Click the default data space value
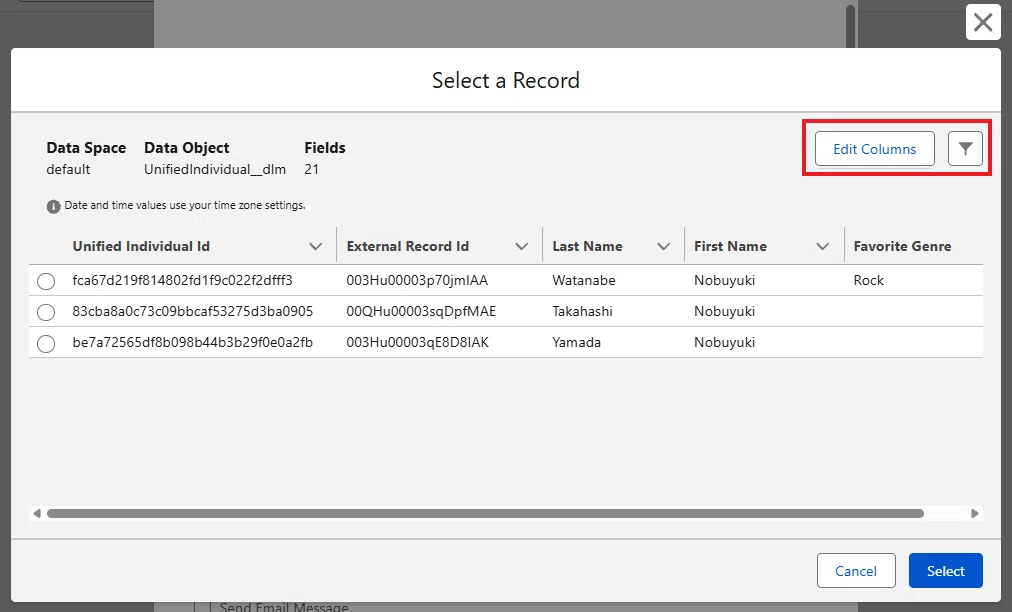This screenshot has width=1012, height=612. tap(68, 169)
